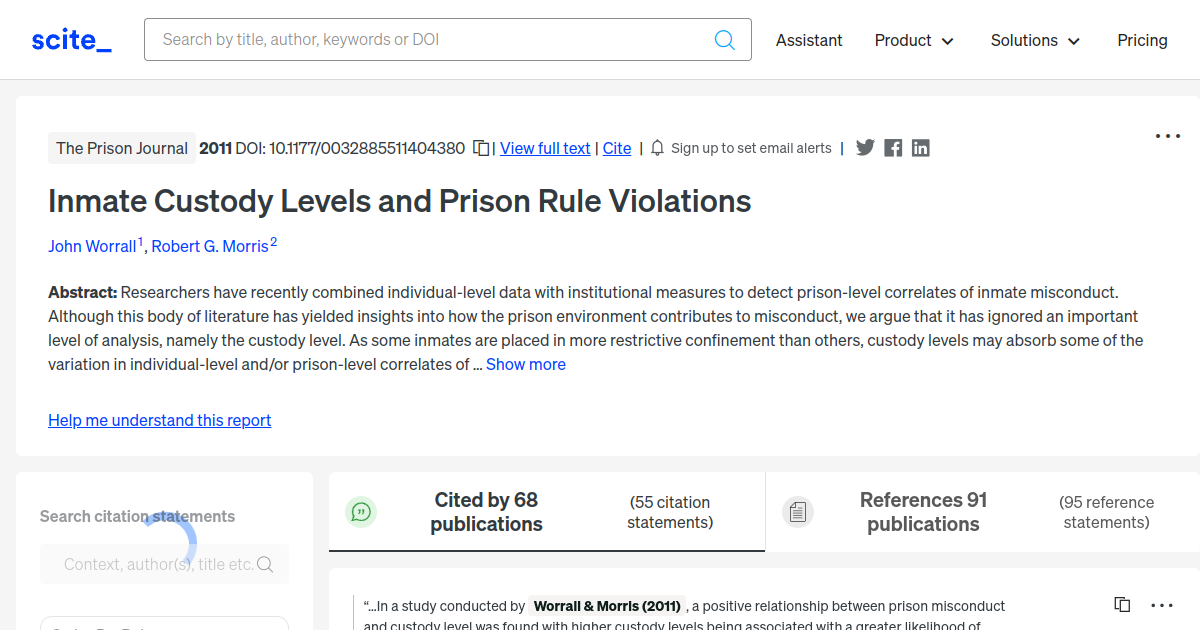
Task: Open the Assistant menu item
Action: (809, 40)
